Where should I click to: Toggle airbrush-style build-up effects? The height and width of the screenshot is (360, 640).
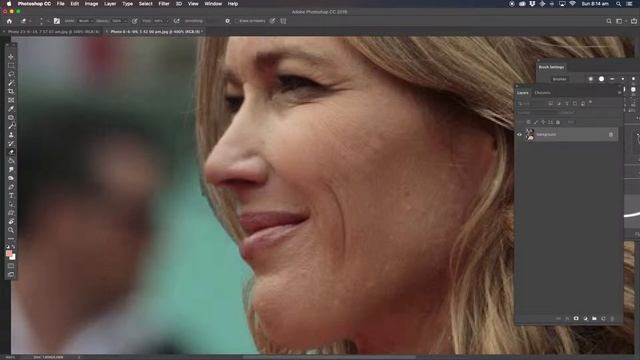coord(176,21)
